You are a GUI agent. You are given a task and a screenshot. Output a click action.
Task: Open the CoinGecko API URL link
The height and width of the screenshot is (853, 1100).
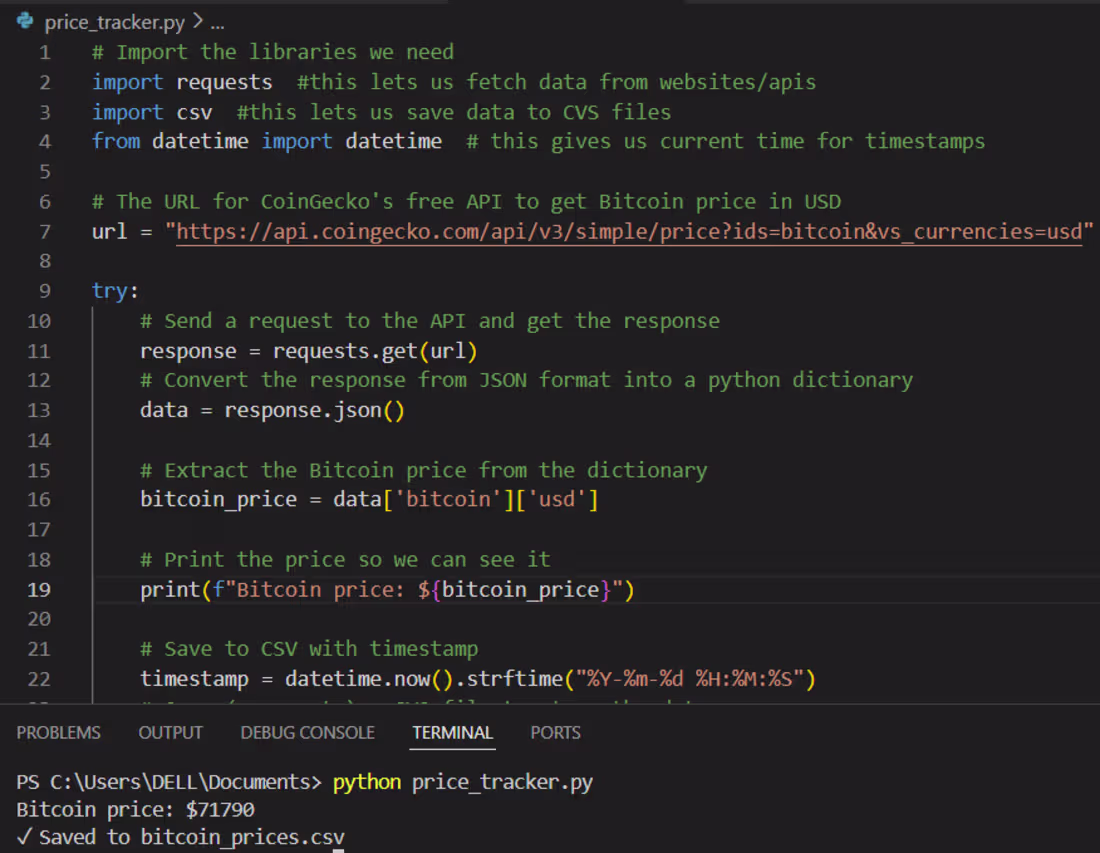629,231
